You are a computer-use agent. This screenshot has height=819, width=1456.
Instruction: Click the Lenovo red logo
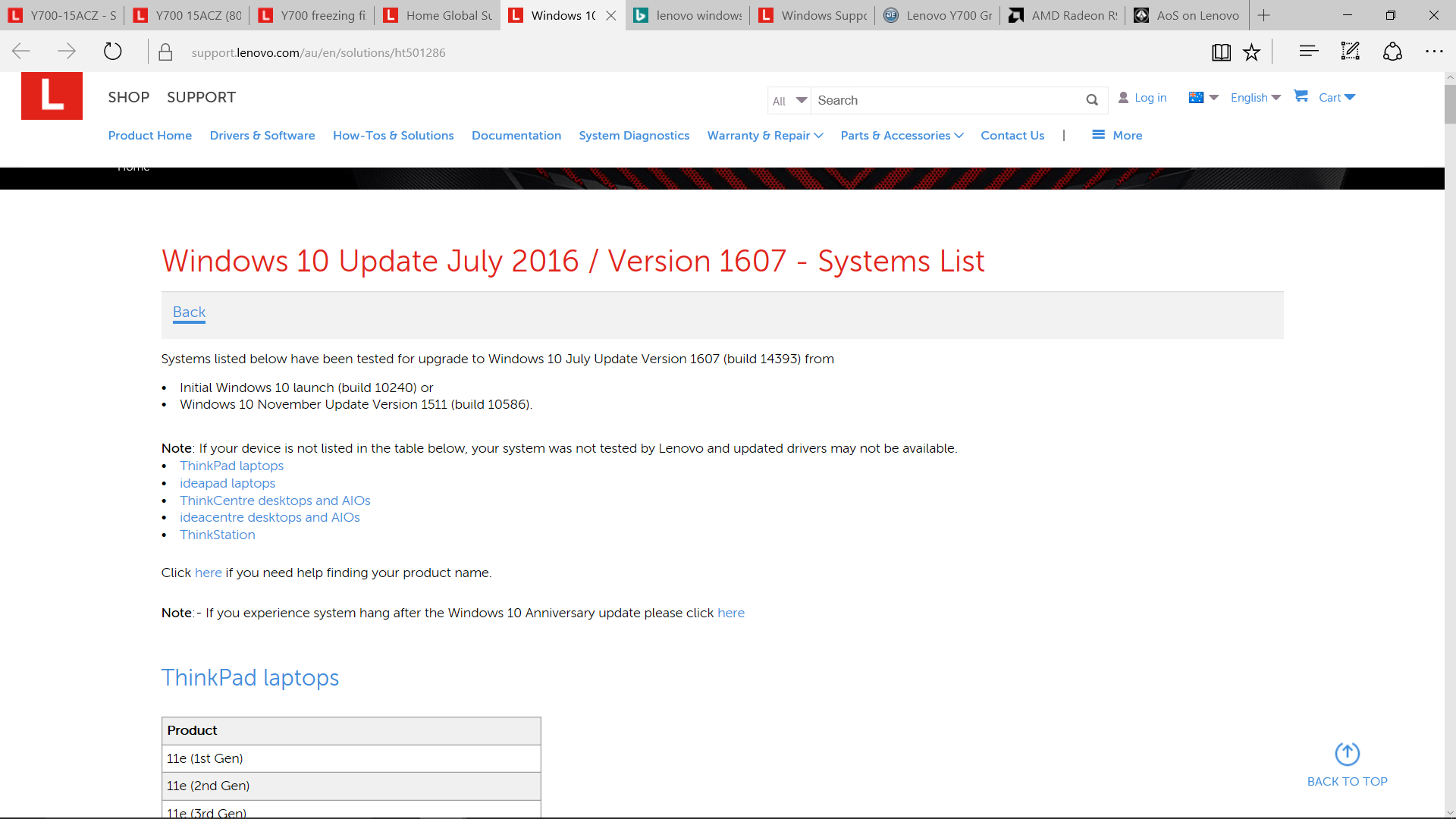tap(52, 96)
